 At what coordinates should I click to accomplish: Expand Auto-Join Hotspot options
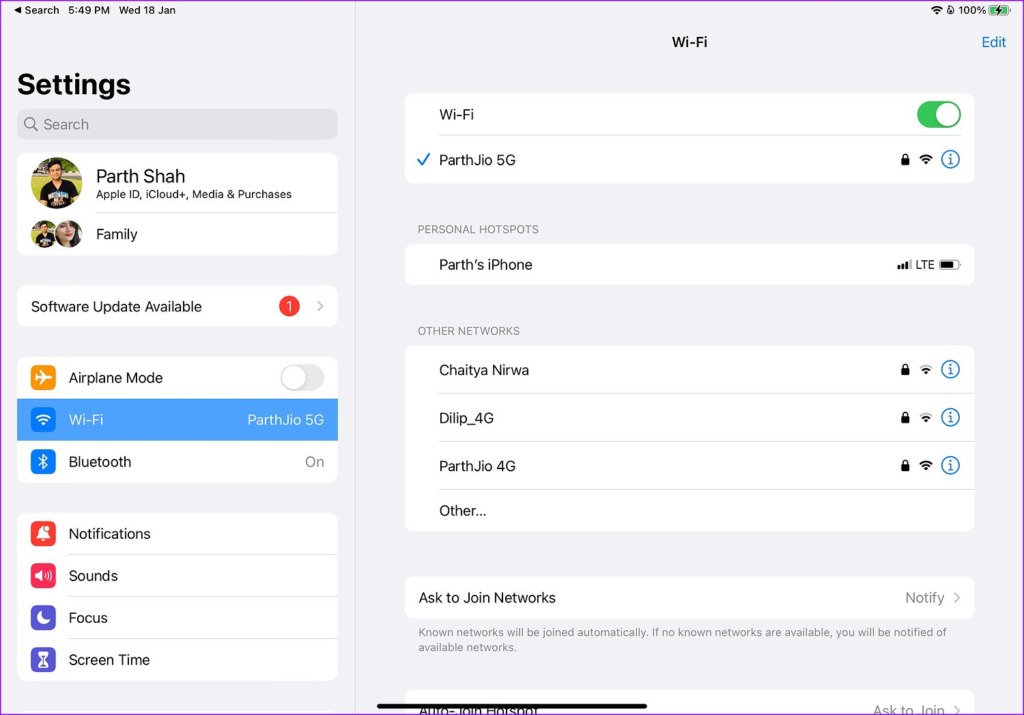click(x=689, y=707)
